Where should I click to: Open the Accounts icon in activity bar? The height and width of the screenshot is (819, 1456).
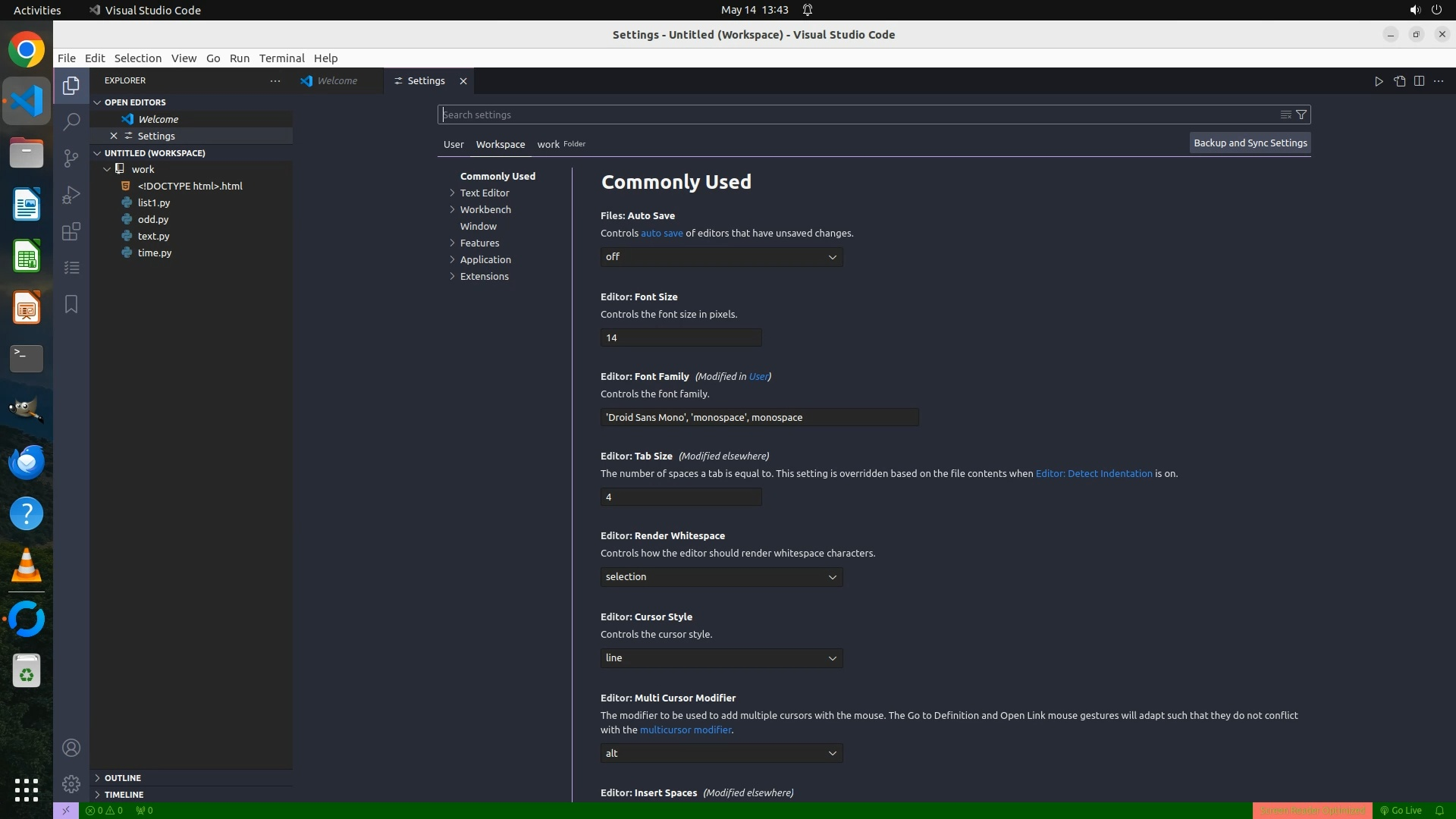pyautogui.click(x=71, y=748)
